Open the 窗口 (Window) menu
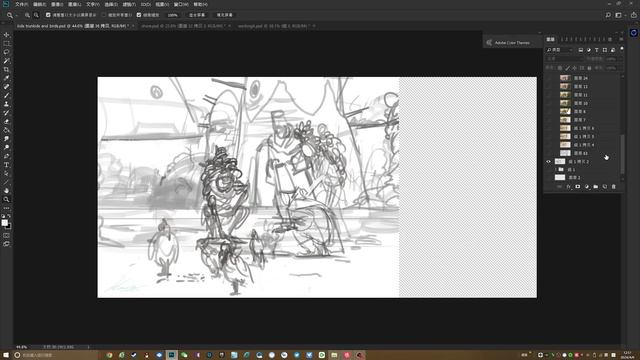Screen dimensions: 640x360 pyautogui.click(x=181, y=4)
